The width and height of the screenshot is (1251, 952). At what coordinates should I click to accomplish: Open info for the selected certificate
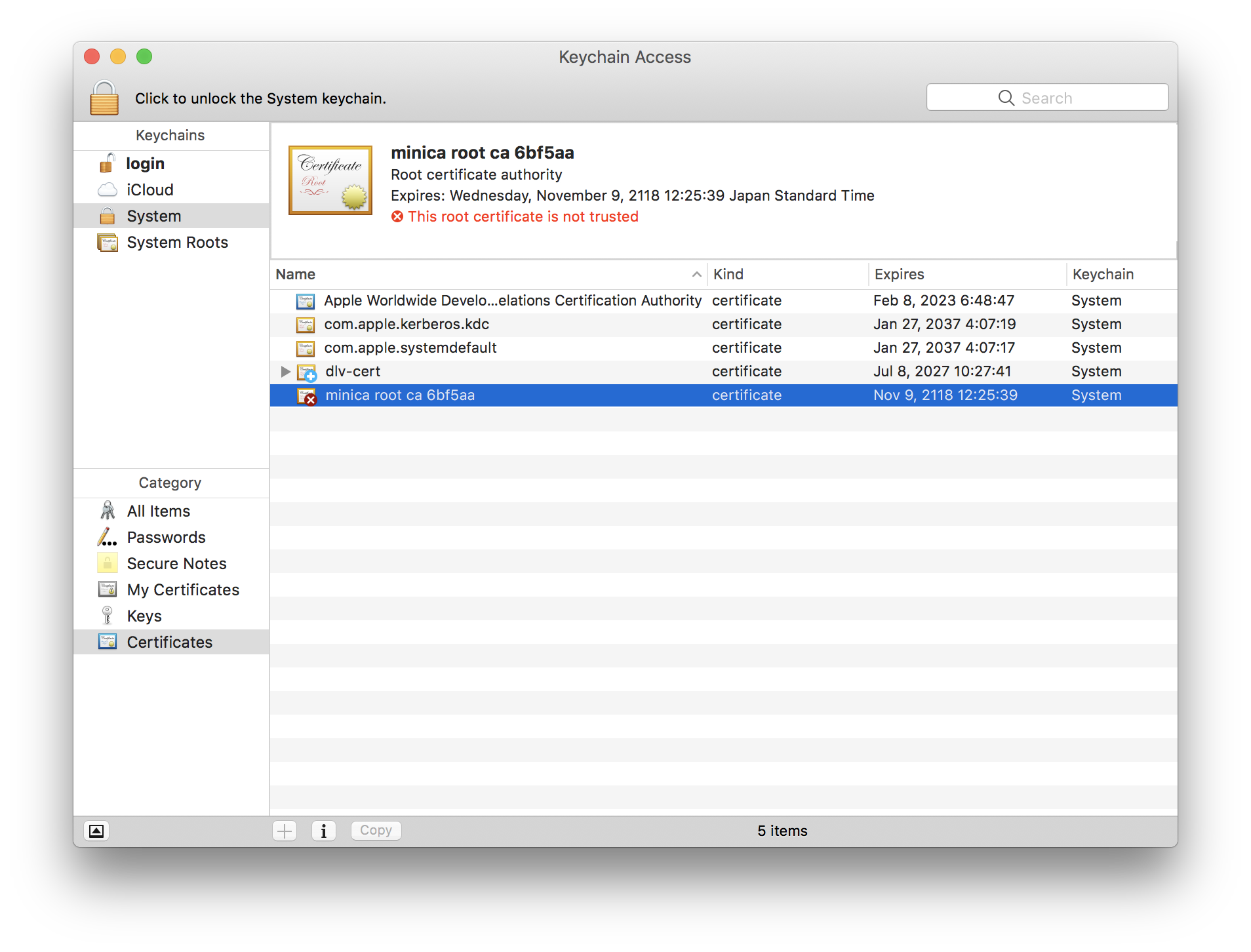click(x=324, y=831)
